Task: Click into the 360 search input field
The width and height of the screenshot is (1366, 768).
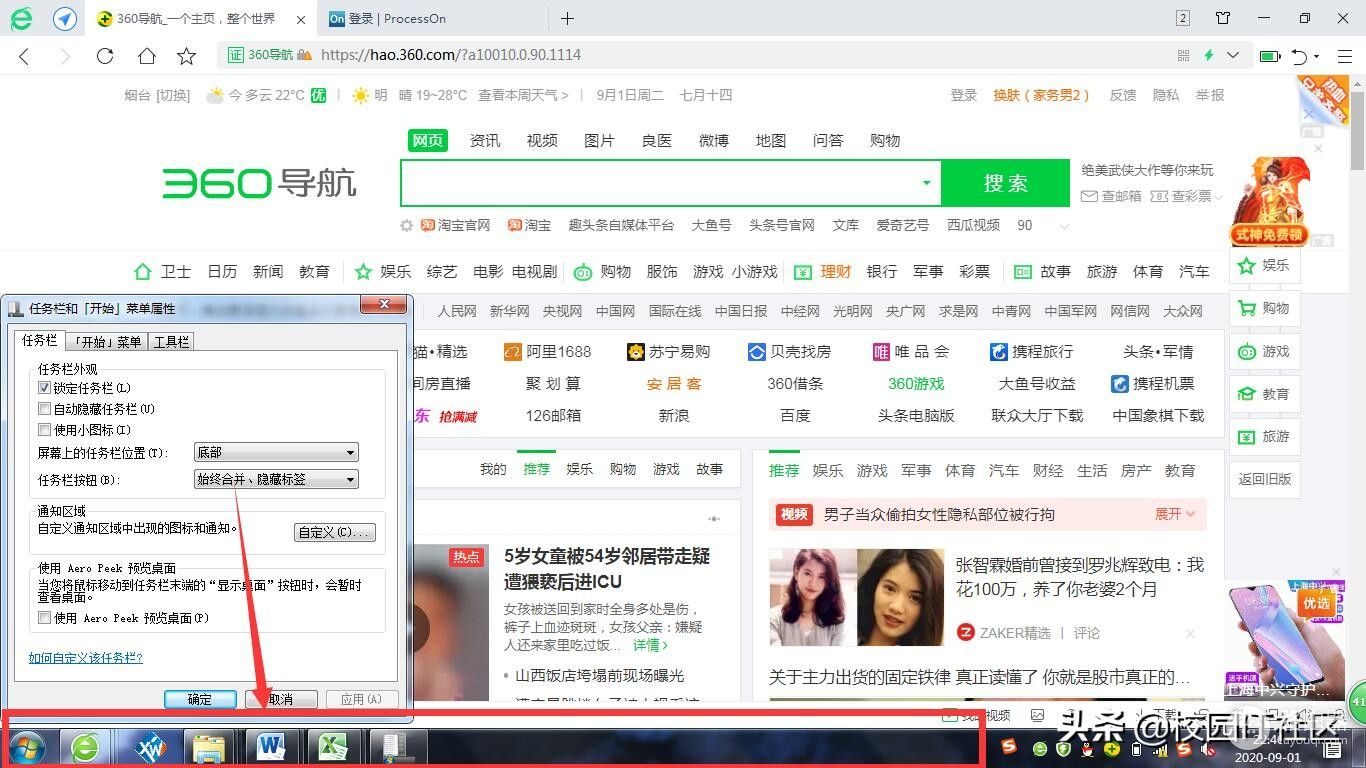Action: coord(660,183)
